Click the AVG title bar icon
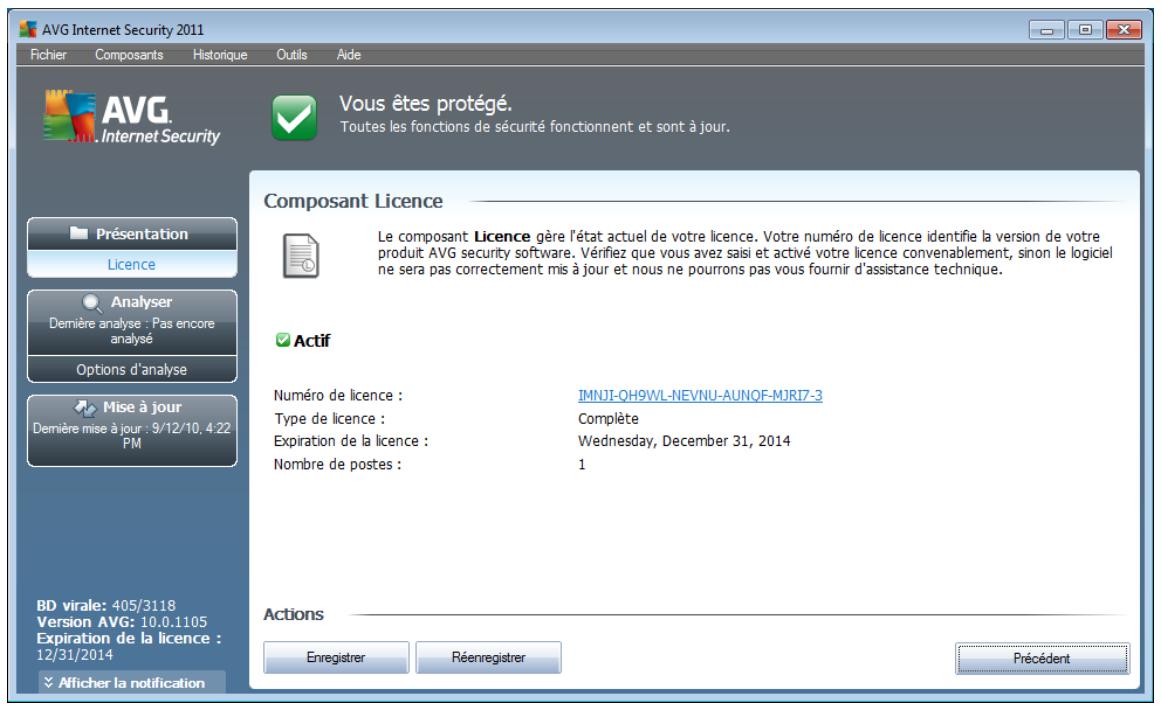 pyautogui.click(x=28, y=29)
